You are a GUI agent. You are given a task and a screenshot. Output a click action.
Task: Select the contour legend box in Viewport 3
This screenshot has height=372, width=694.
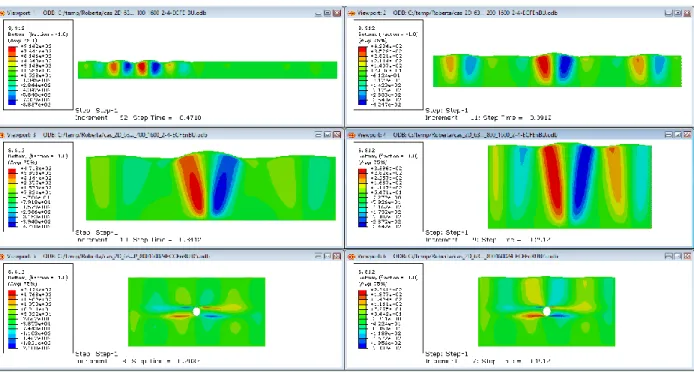click(38, 186)
